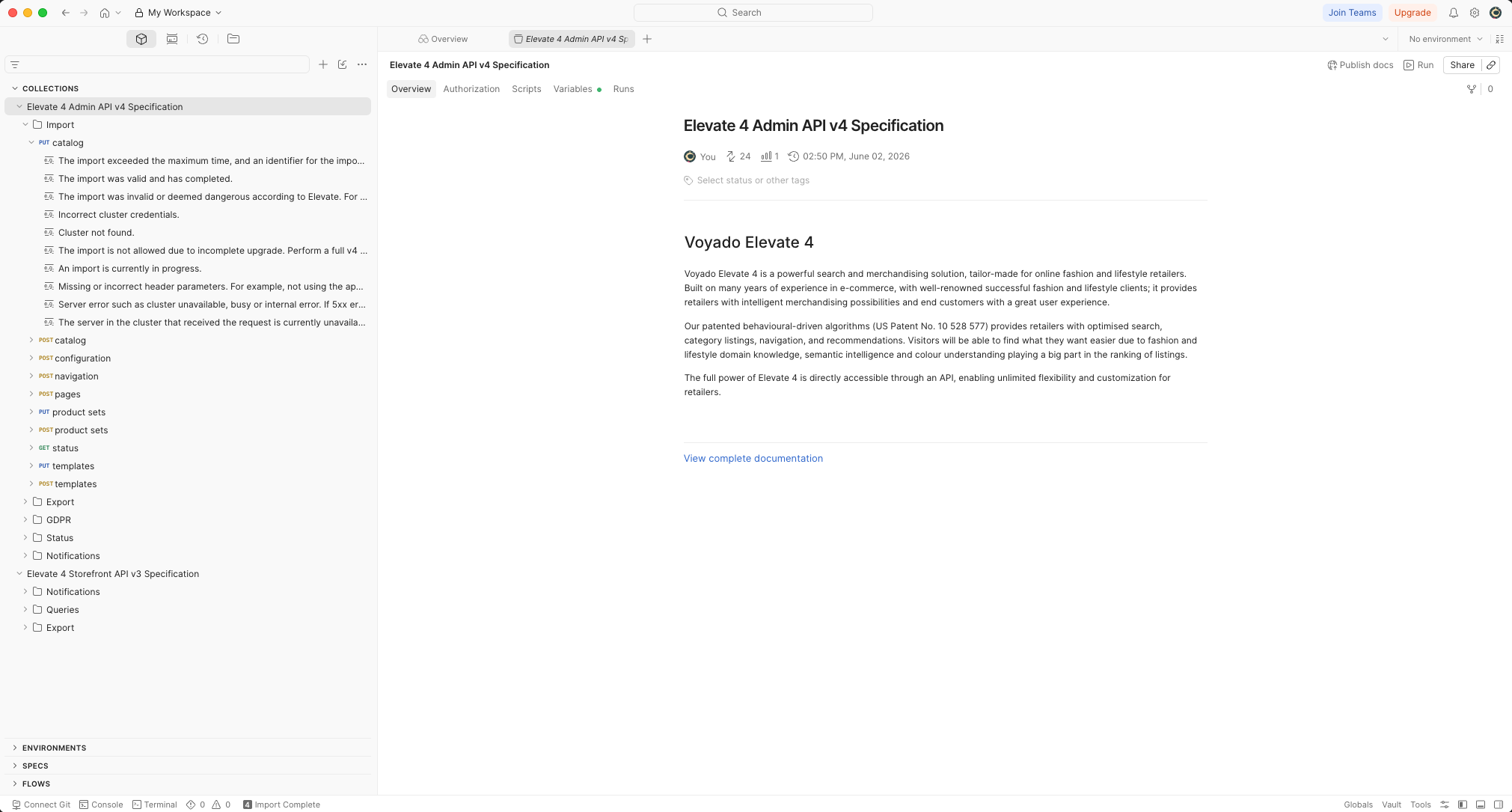Go back with the left arrow
Image resolution: width=1512 pixels, height=812 pixels.
tap(66, 13)
